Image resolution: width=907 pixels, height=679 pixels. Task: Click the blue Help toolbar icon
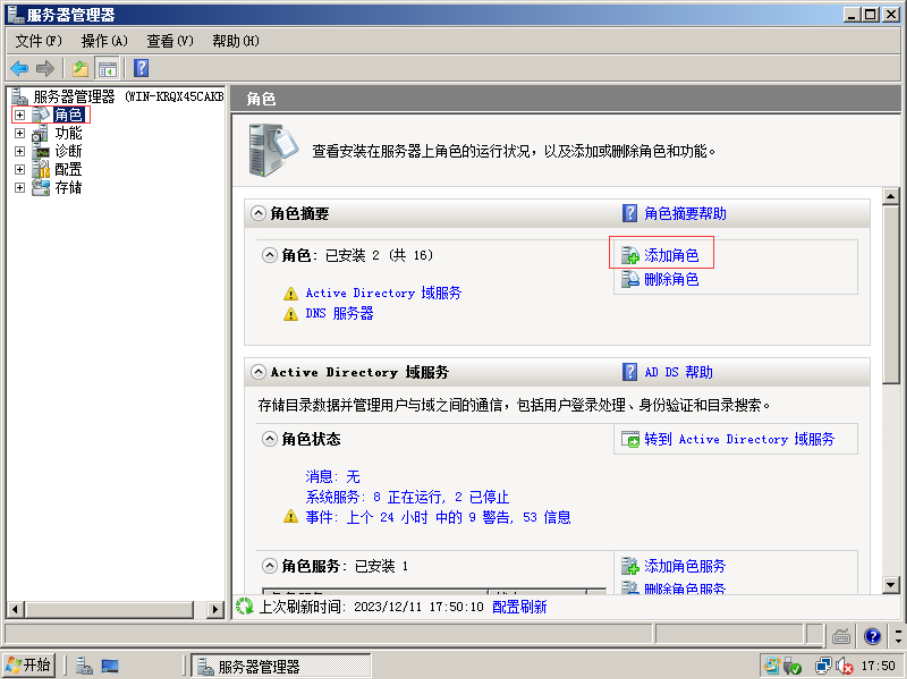[x=142, y=68]
